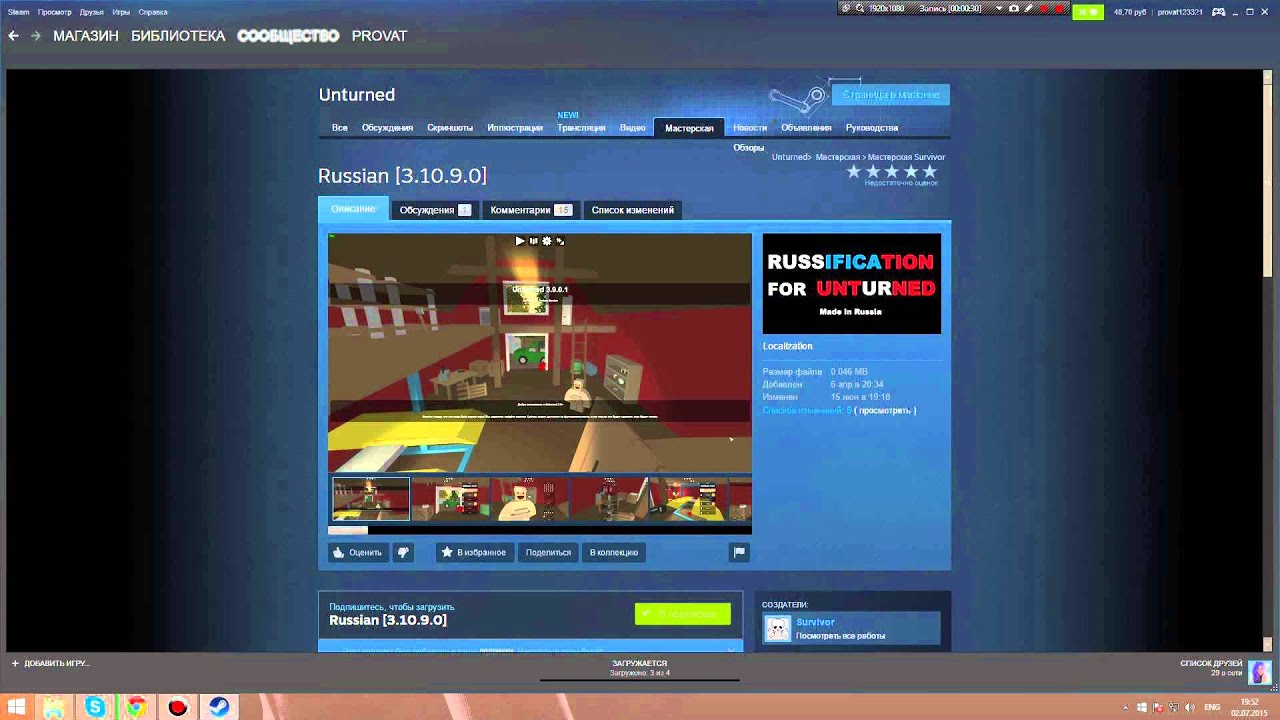Open the просмотреть change list link
The image size is (1280, 720).
point(885,410)
